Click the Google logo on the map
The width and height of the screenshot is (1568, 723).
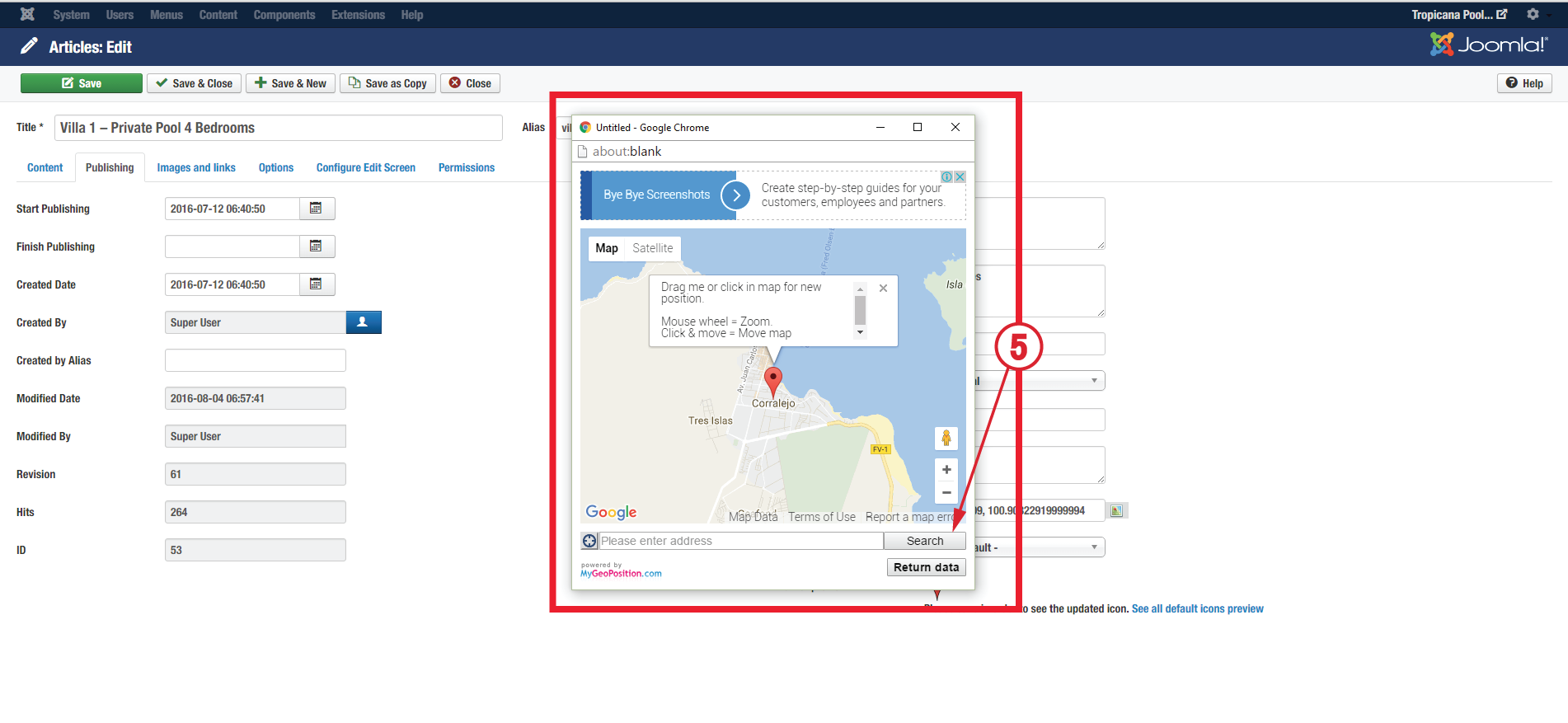pos(611,512)
